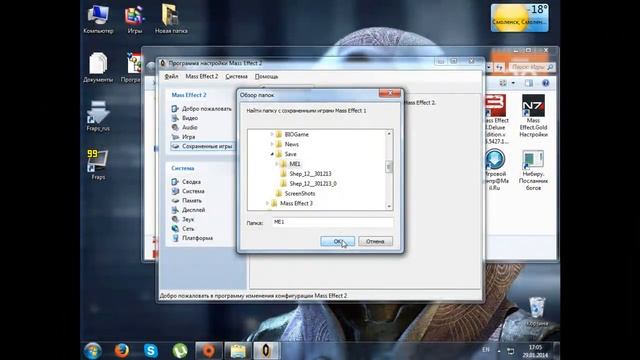Open the Файл menu

coord(171,76)
